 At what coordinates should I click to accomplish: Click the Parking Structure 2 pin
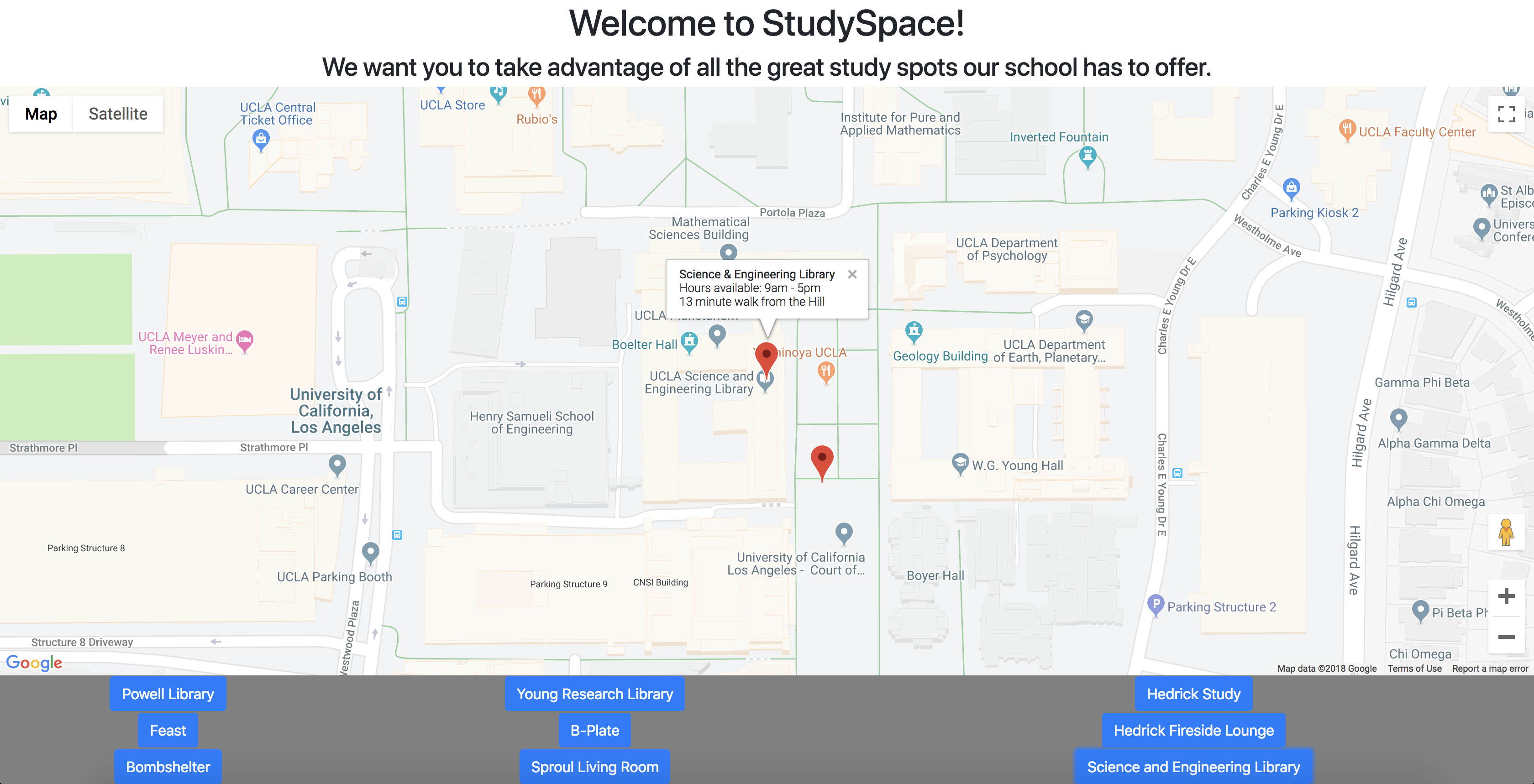coord(1155,606)
